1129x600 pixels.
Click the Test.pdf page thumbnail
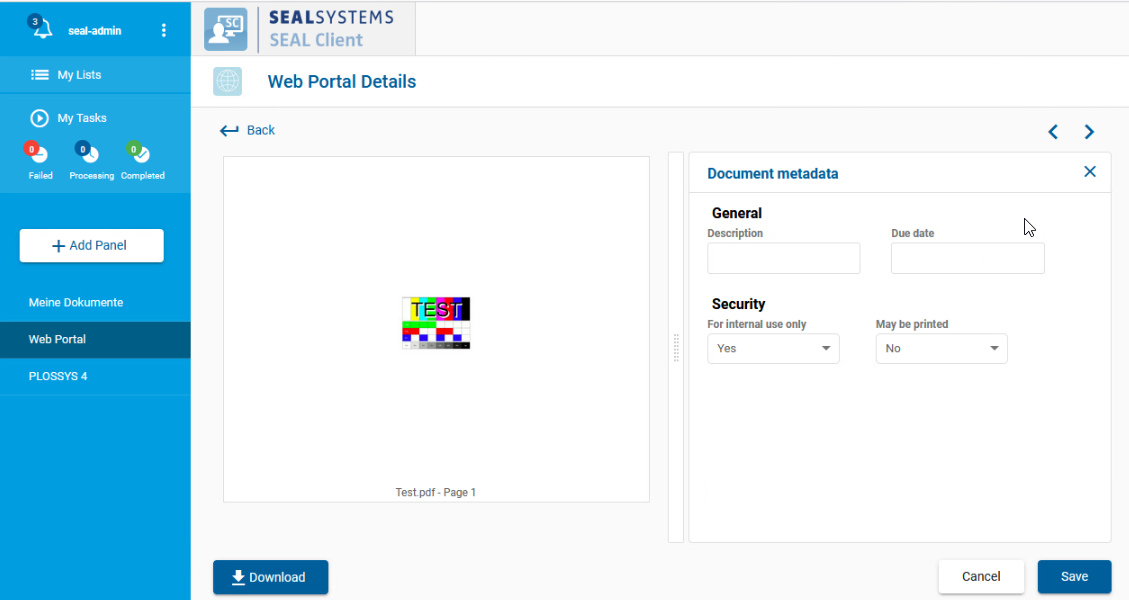pyautogui.click(x=436, y=322)
